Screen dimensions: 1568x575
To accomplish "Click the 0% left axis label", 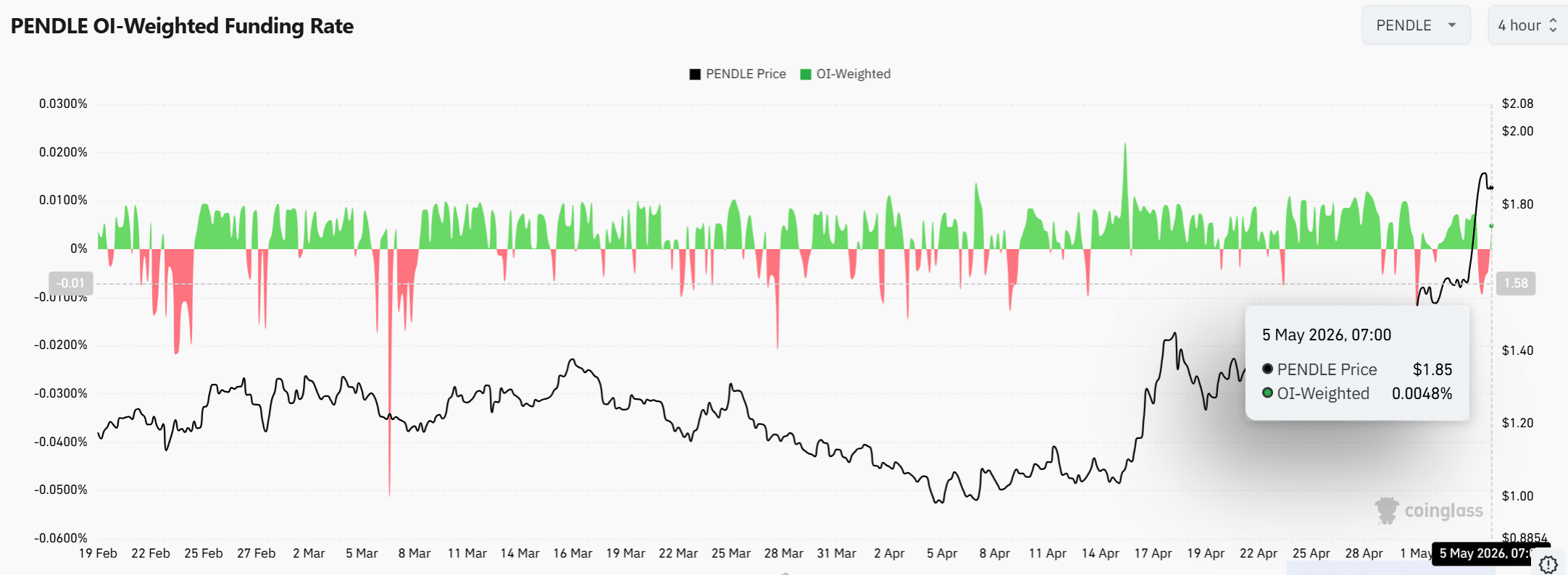I will [x=78, y=248].
